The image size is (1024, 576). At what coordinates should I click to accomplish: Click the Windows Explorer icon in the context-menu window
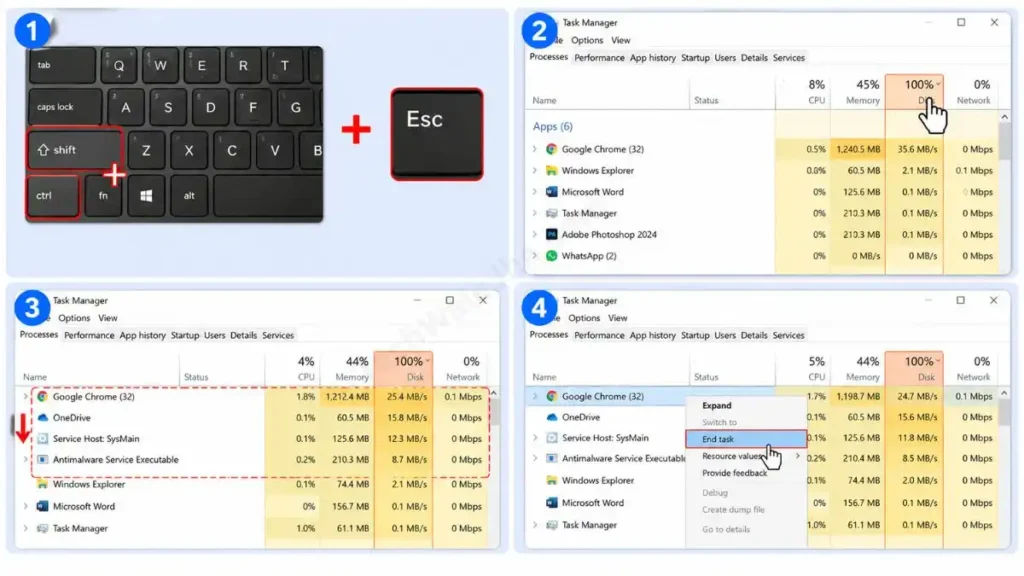(551, 480)
